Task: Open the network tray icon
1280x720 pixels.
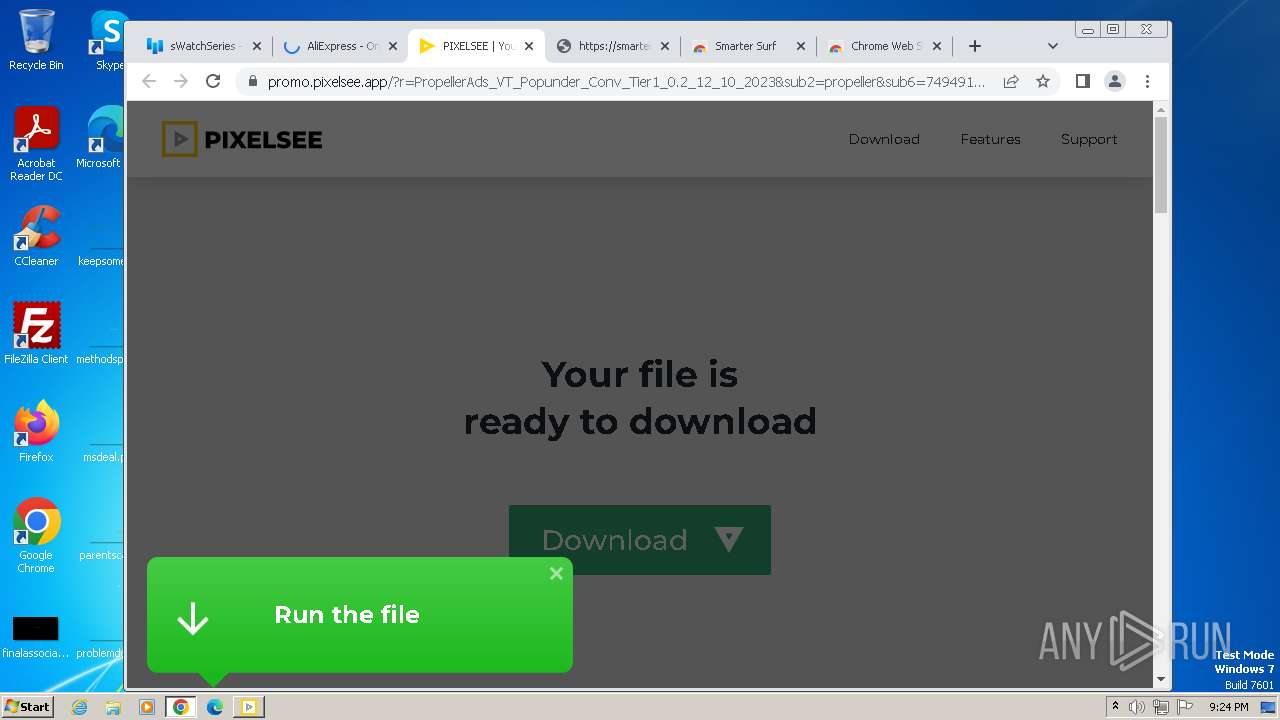Action: (x=1160, y=707)
